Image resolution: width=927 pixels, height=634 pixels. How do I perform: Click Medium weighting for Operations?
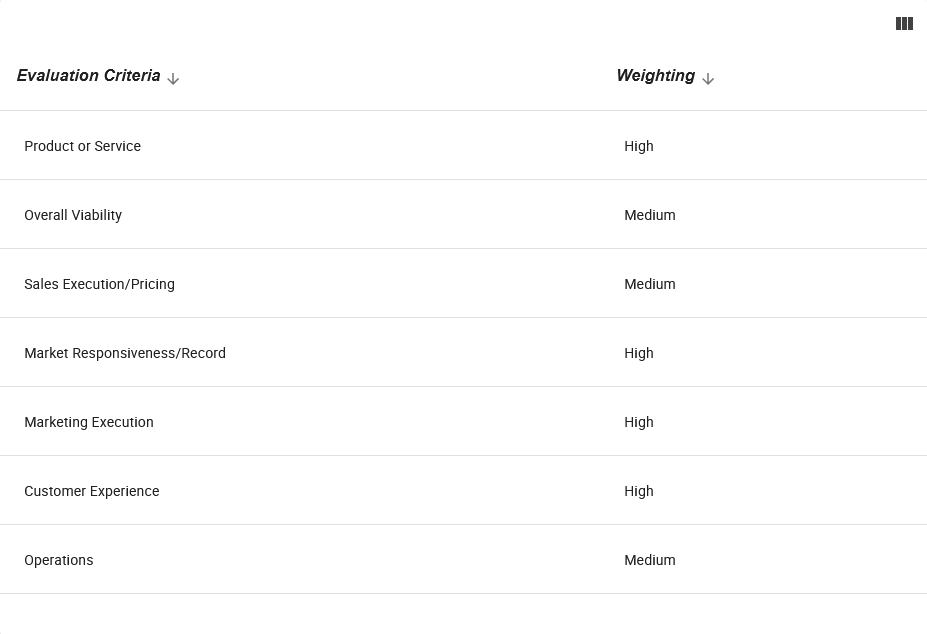650,560
